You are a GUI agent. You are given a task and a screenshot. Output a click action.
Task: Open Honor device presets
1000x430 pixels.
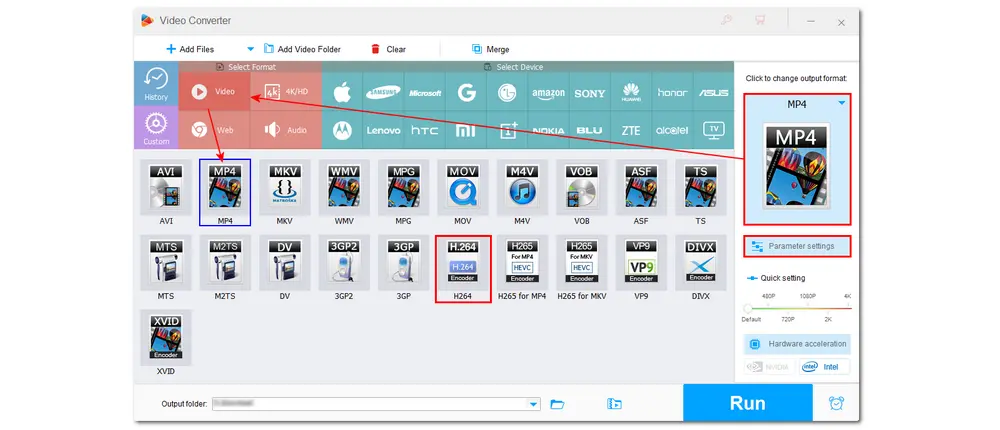click(x=672, y=93)
